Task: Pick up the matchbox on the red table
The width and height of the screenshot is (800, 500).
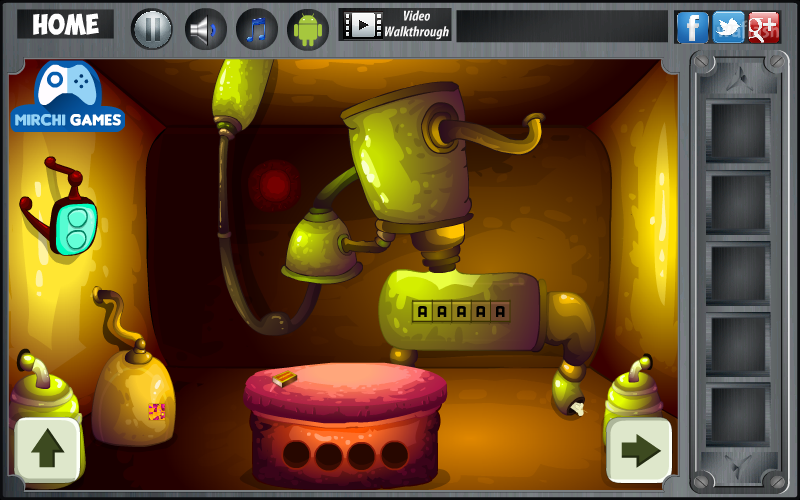Action: pos(285,379)
